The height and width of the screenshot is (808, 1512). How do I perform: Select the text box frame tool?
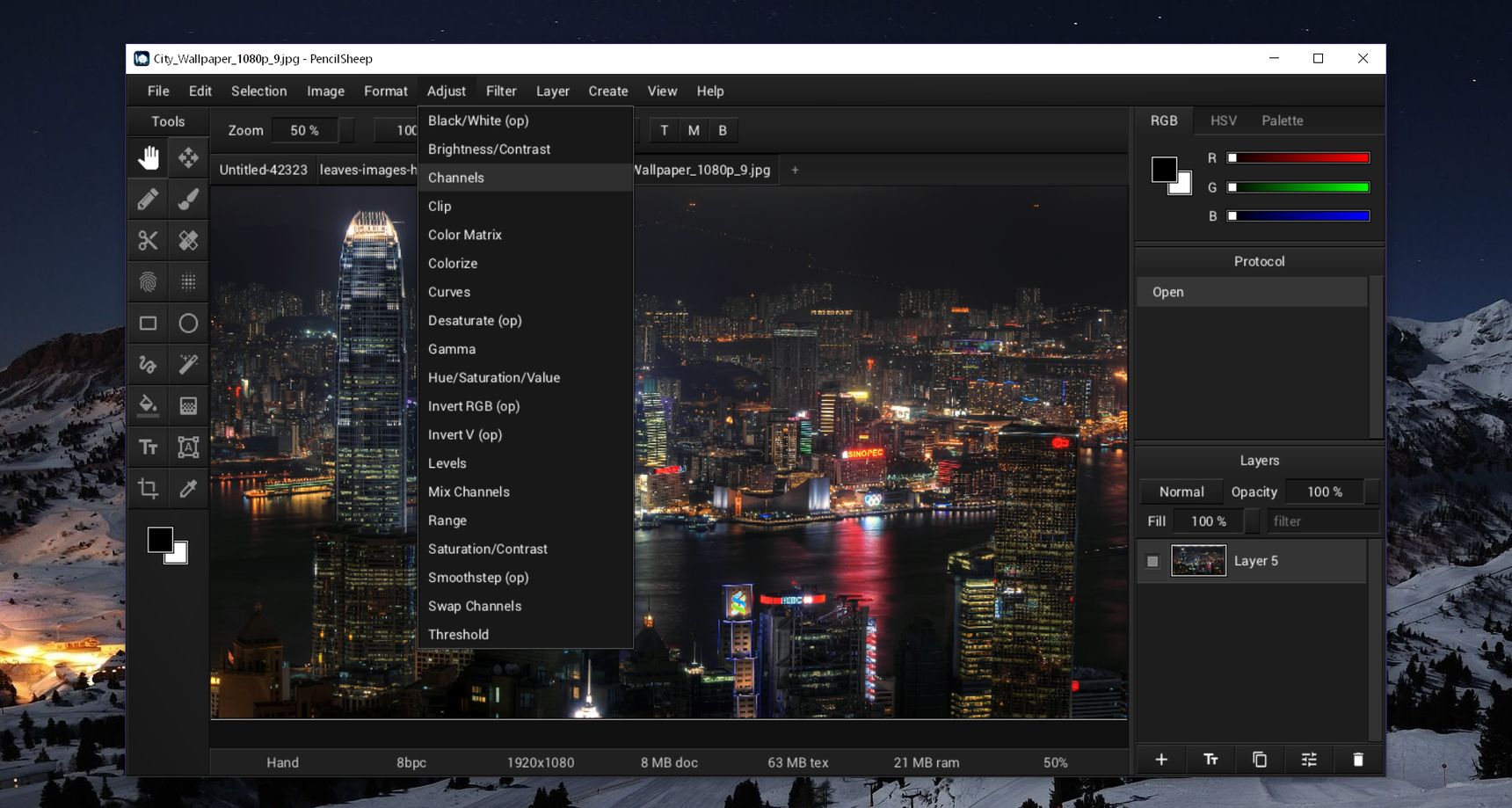188,448
